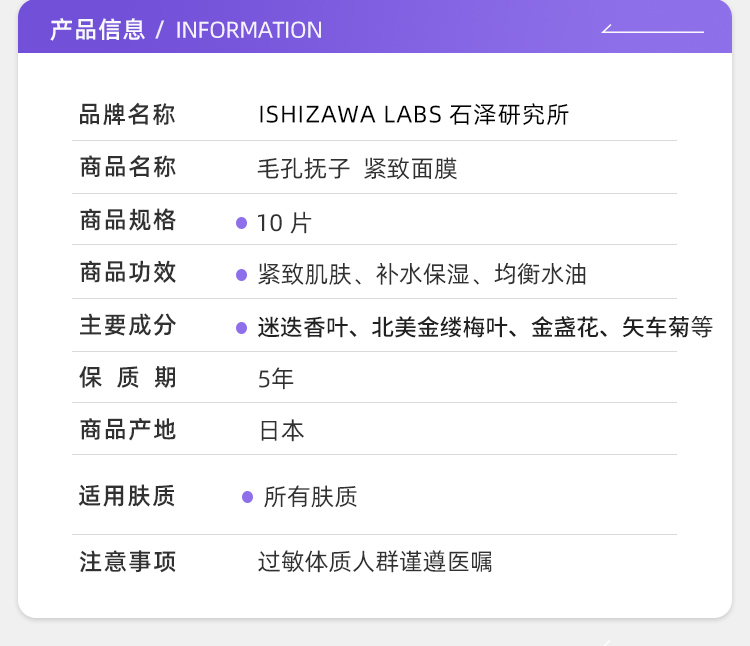Click the arrow line in the purple header

tap(653, 30)
